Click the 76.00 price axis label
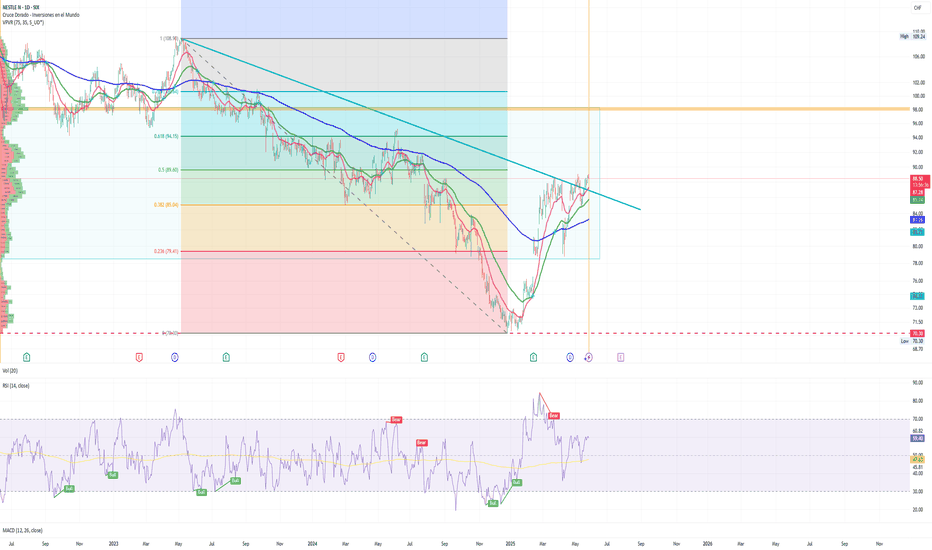This screenshot has width=932, height=550. tap(918, 281)
